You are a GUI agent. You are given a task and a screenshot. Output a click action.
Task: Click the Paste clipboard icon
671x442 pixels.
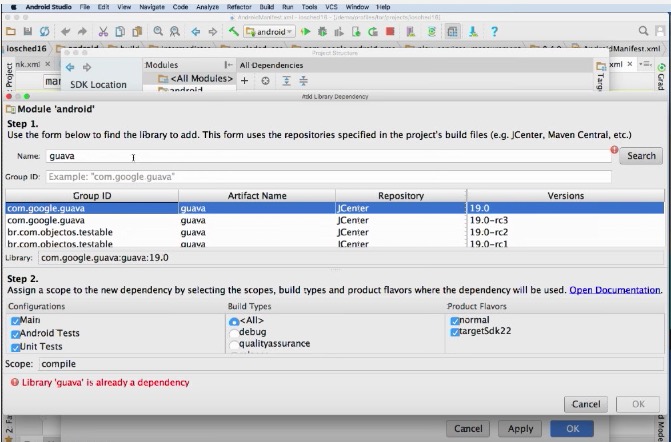(137, 32)
